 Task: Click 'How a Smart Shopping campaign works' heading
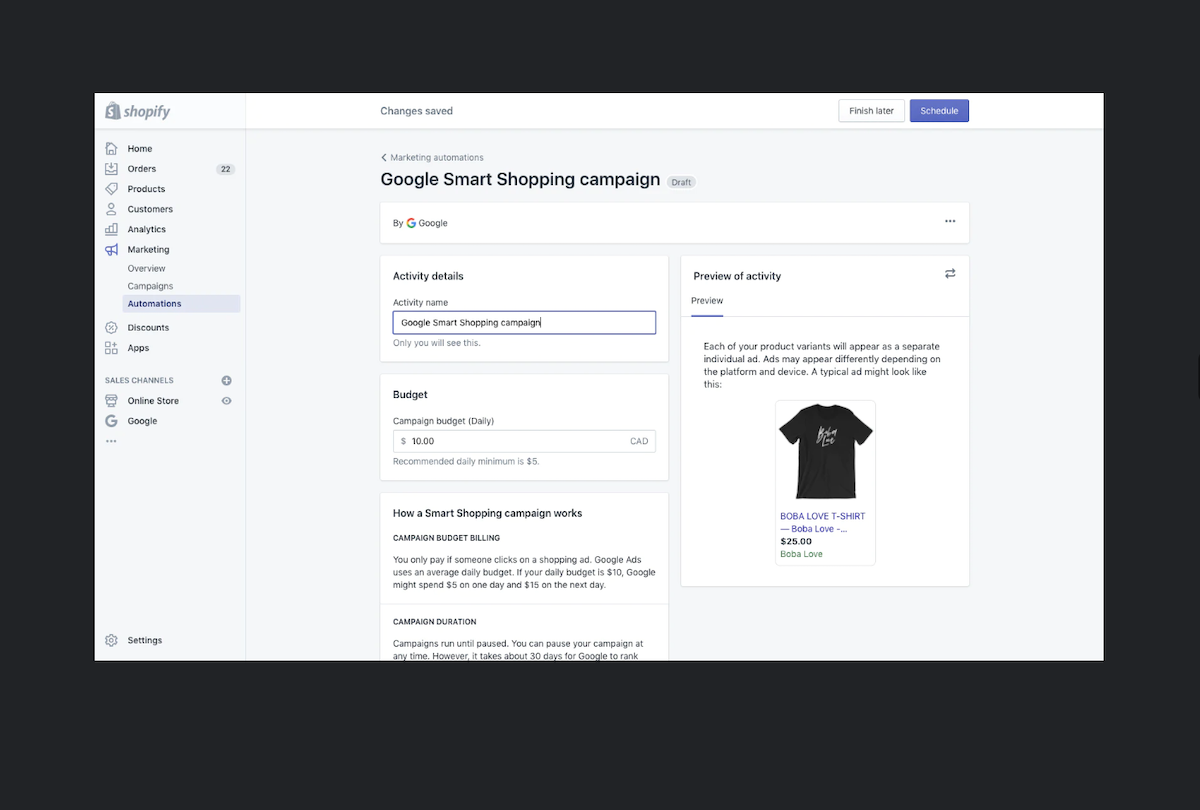[x=487, y=513]
